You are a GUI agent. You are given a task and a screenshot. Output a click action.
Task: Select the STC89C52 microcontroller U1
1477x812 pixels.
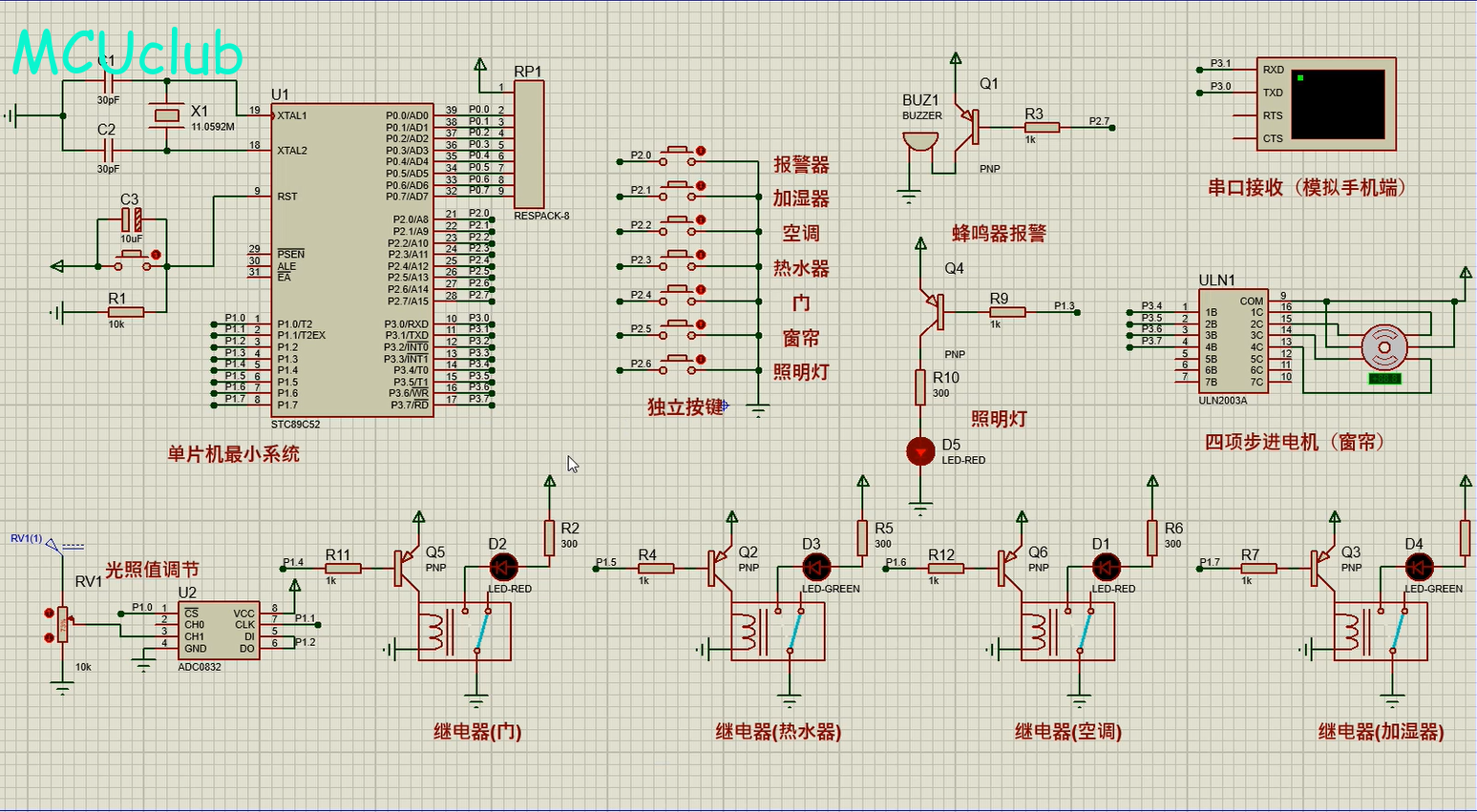pyautogui.click(x=351, y=260)
